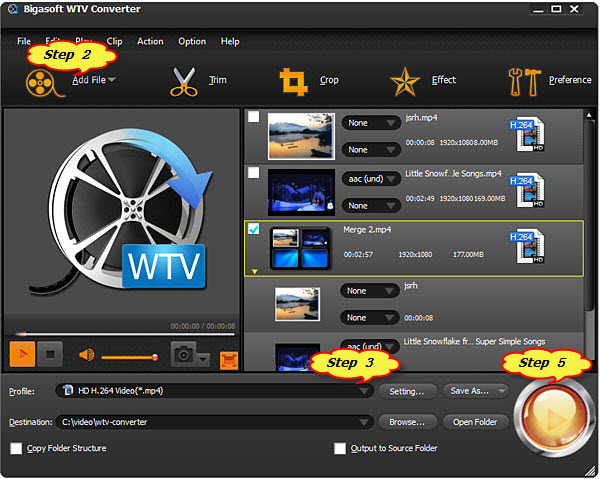Select Little Snowflake video thumbnail
Image resolution: width=600 pixels, height=479 pixels.
(301, 192)
